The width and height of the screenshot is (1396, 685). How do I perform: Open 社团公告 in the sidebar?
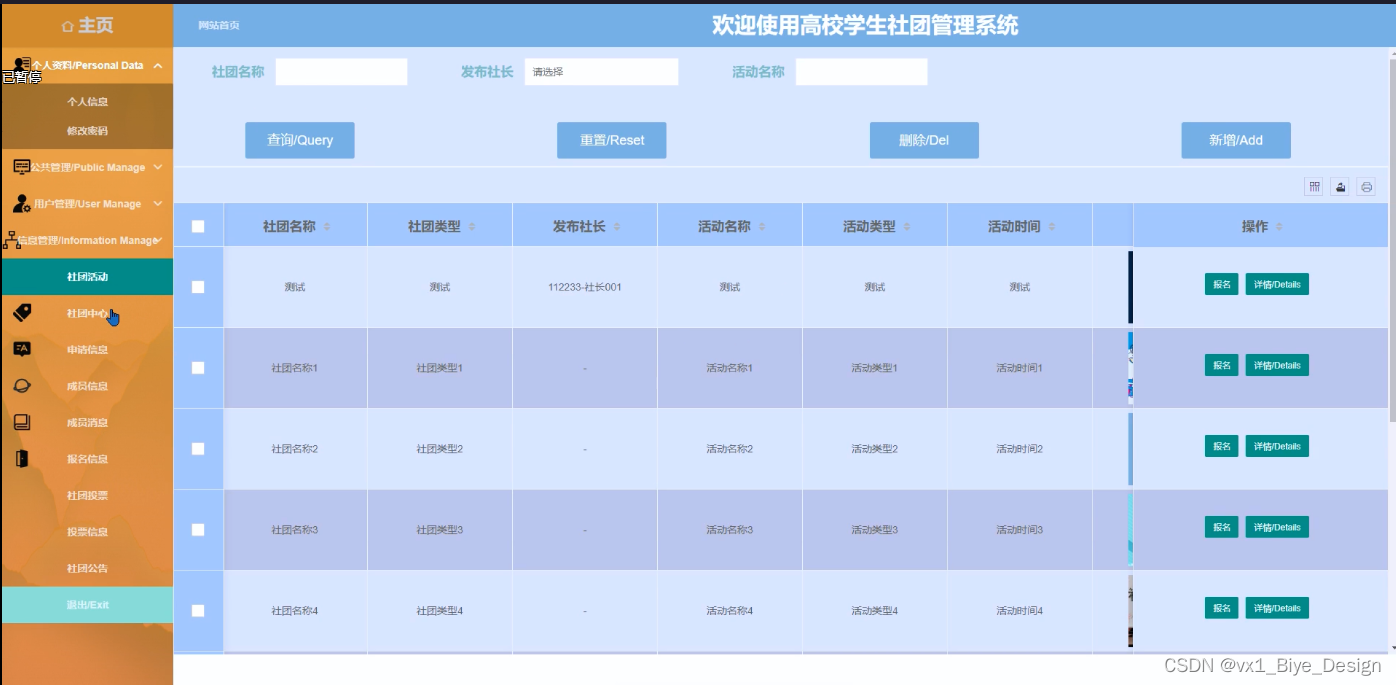pos(87,568)
